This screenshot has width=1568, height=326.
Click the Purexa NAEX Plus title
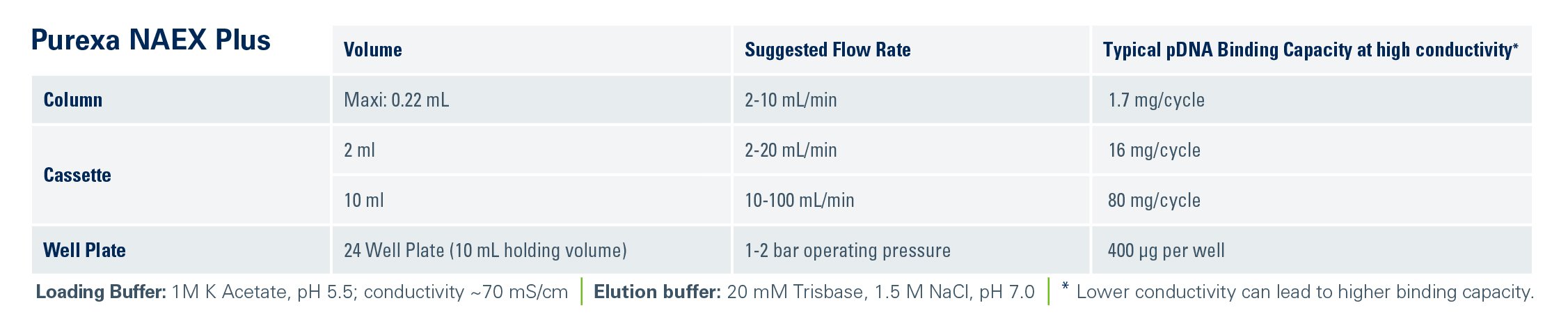(151, 40)
